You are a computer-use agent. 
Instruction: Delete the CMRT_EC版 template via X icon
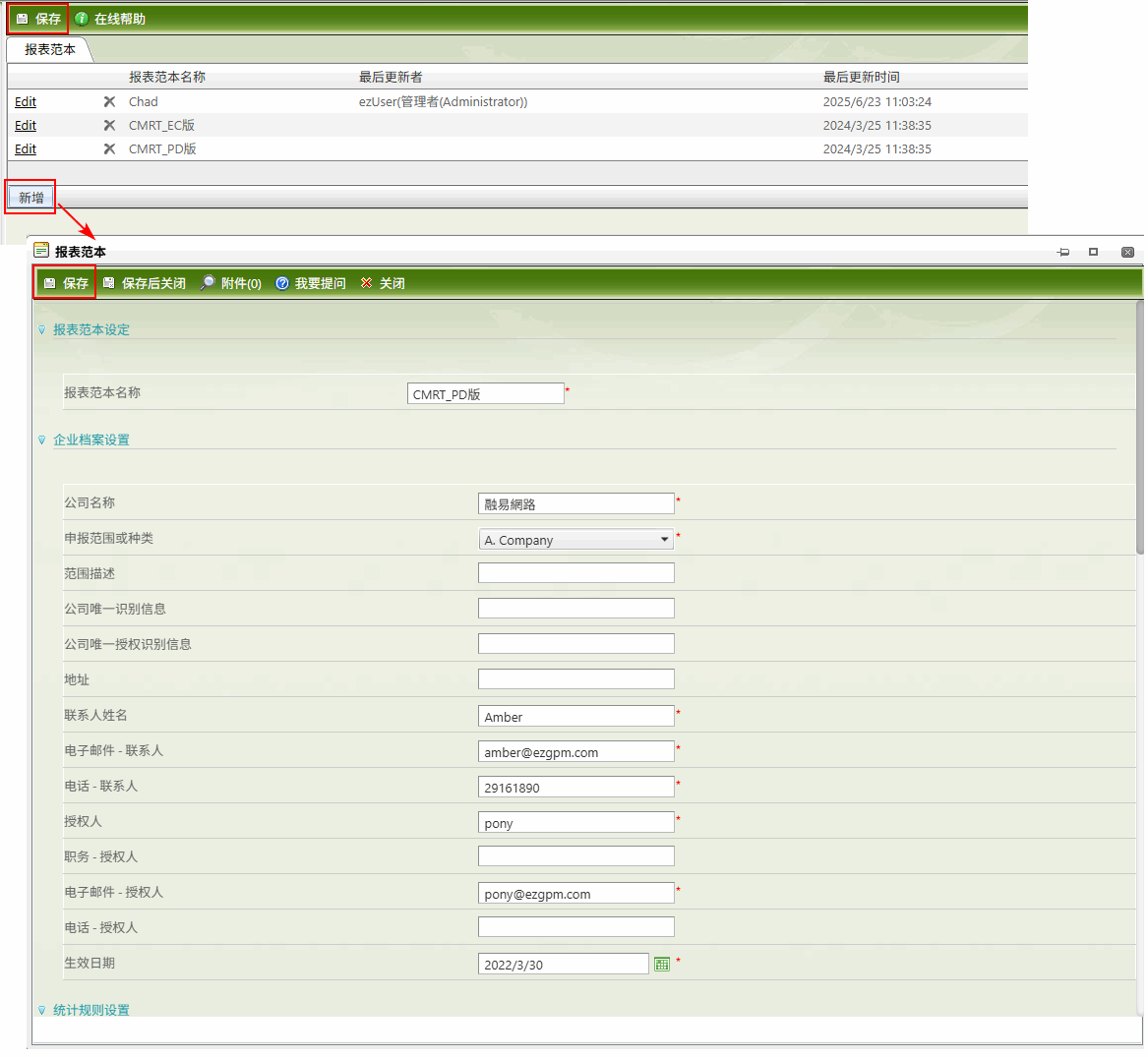pos(109,125)
